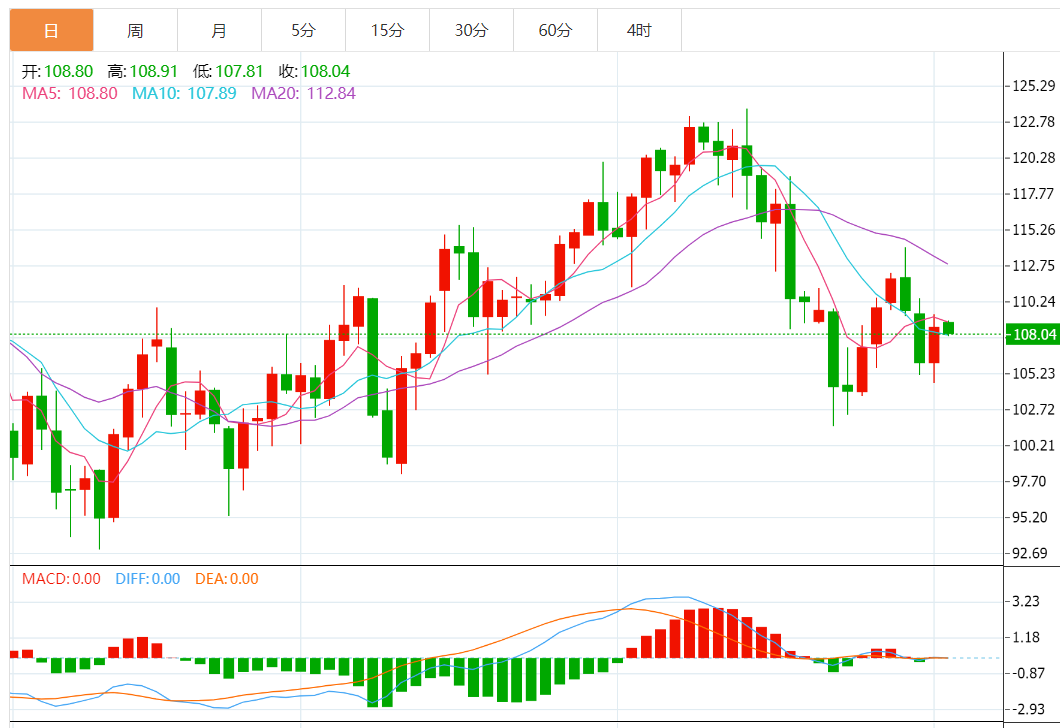
Task: Click the 102.72 price axis label
Action: [x=1034, y=409]
